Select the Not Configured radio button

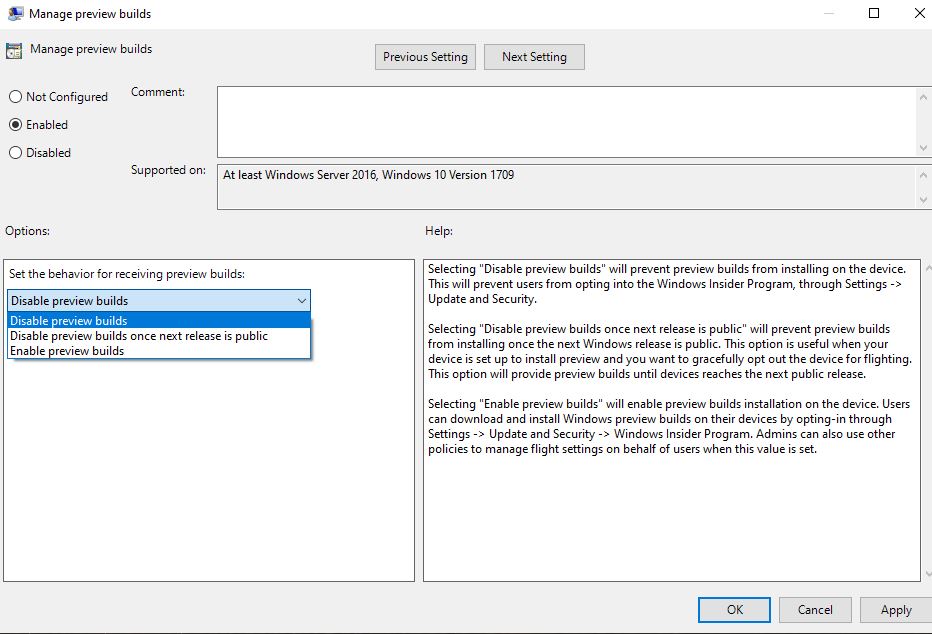(x=15, y=97)
